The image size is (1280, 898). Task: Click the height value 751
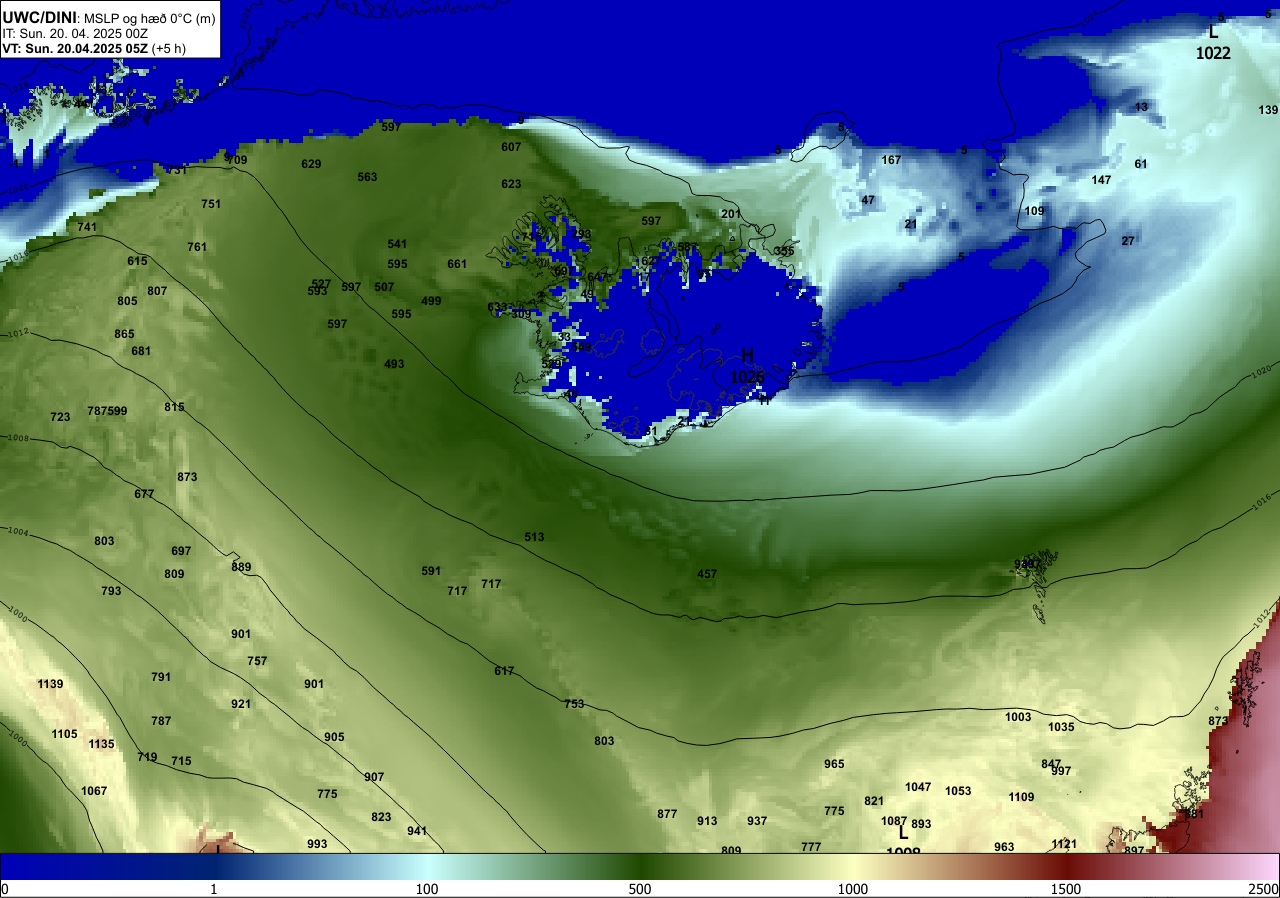click(x=211, y=204)
